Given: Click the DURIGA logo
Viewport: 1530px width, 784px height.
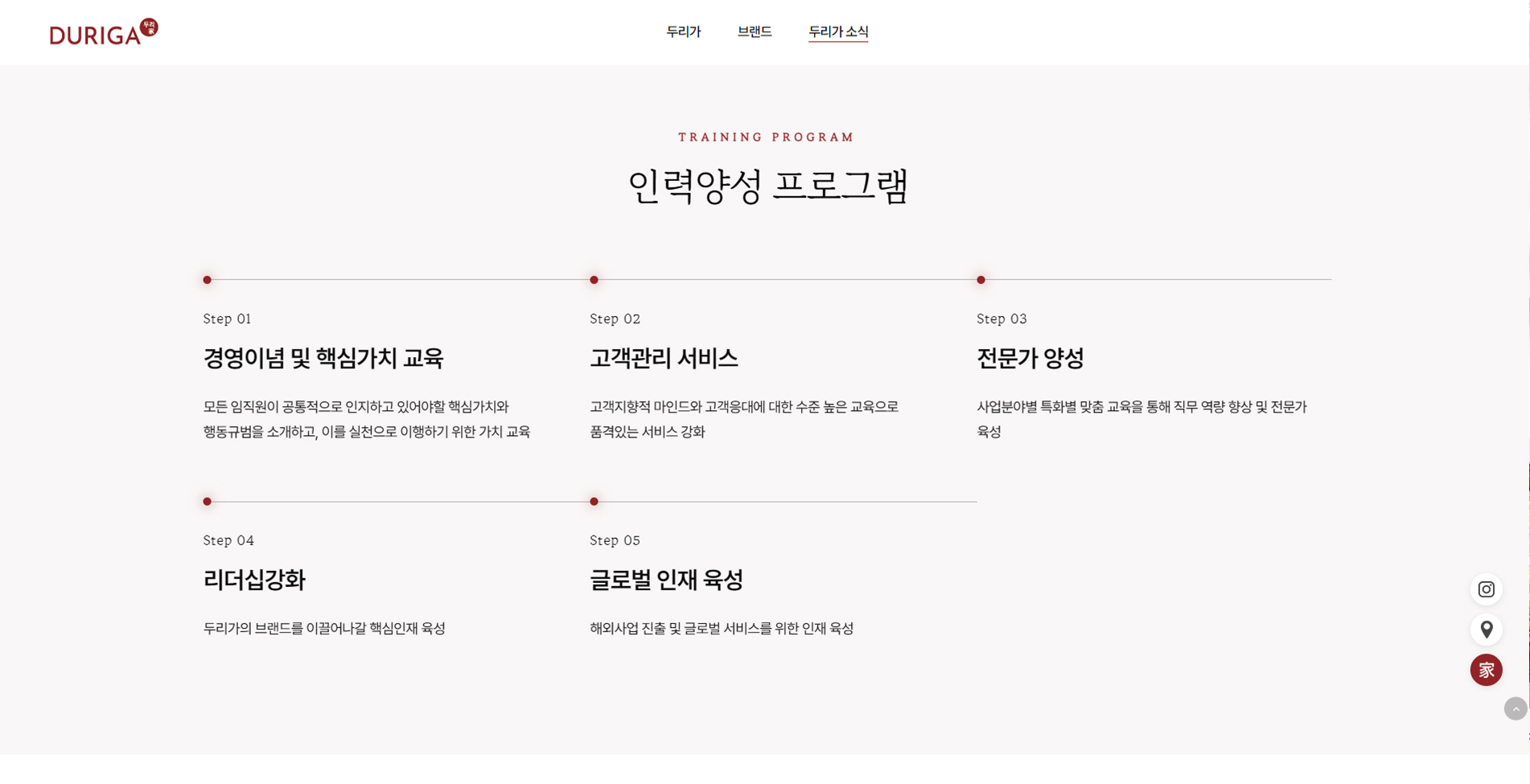Looking at the screenshot, I should pyautogui.click(x=103, y=32).
